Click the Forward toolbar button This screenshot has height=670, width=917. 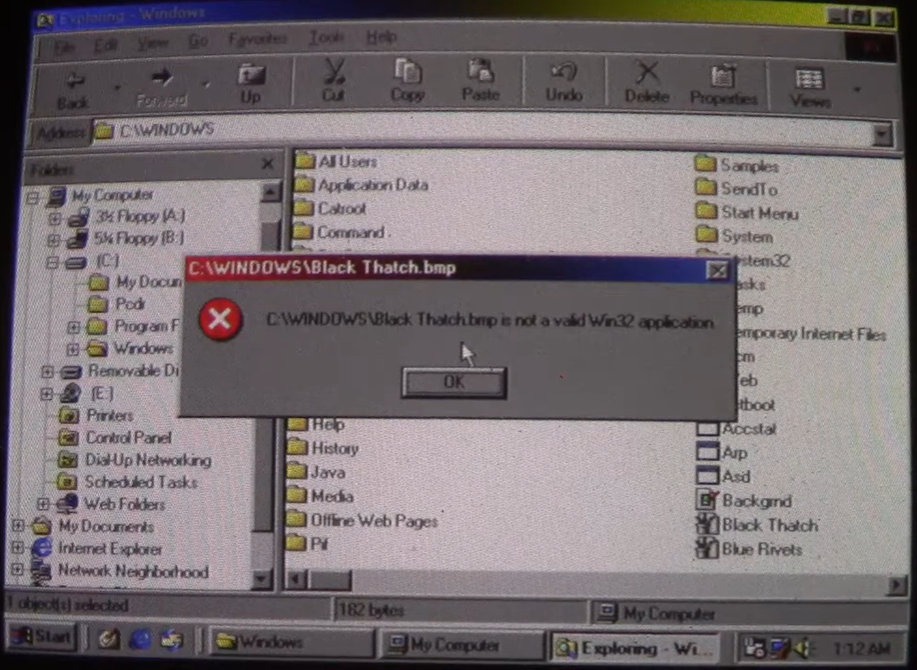(162, 88)
